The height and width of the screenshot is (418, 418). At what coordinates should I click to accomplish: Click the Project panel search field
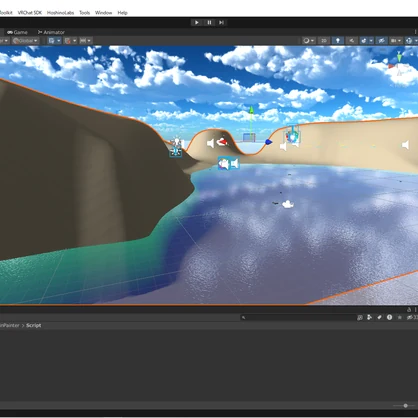[298, 317]
